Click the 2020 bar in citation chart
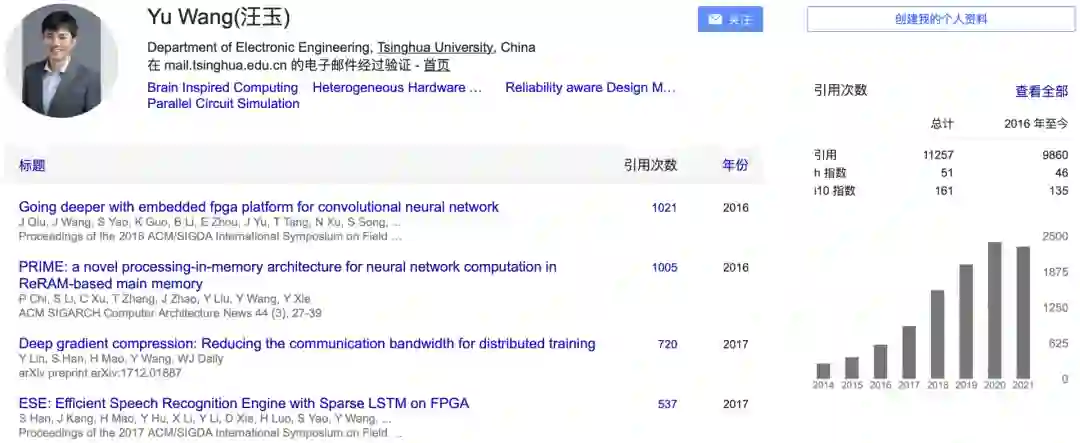 [x=995, y=310]
